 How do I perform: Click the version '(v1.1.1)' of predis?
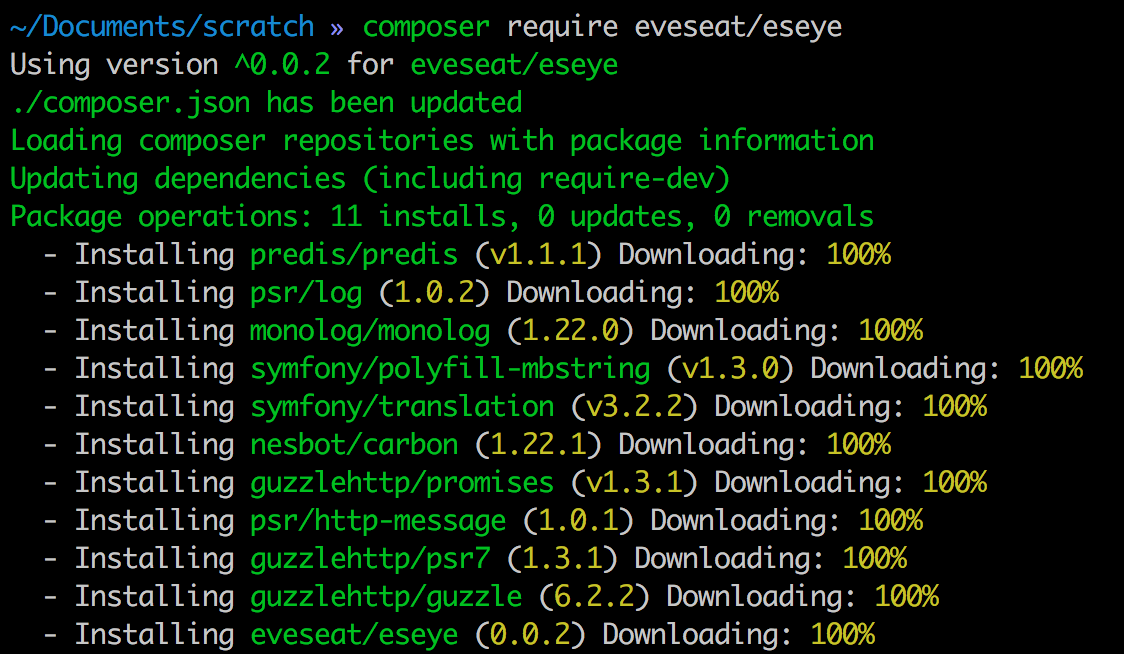538,255
